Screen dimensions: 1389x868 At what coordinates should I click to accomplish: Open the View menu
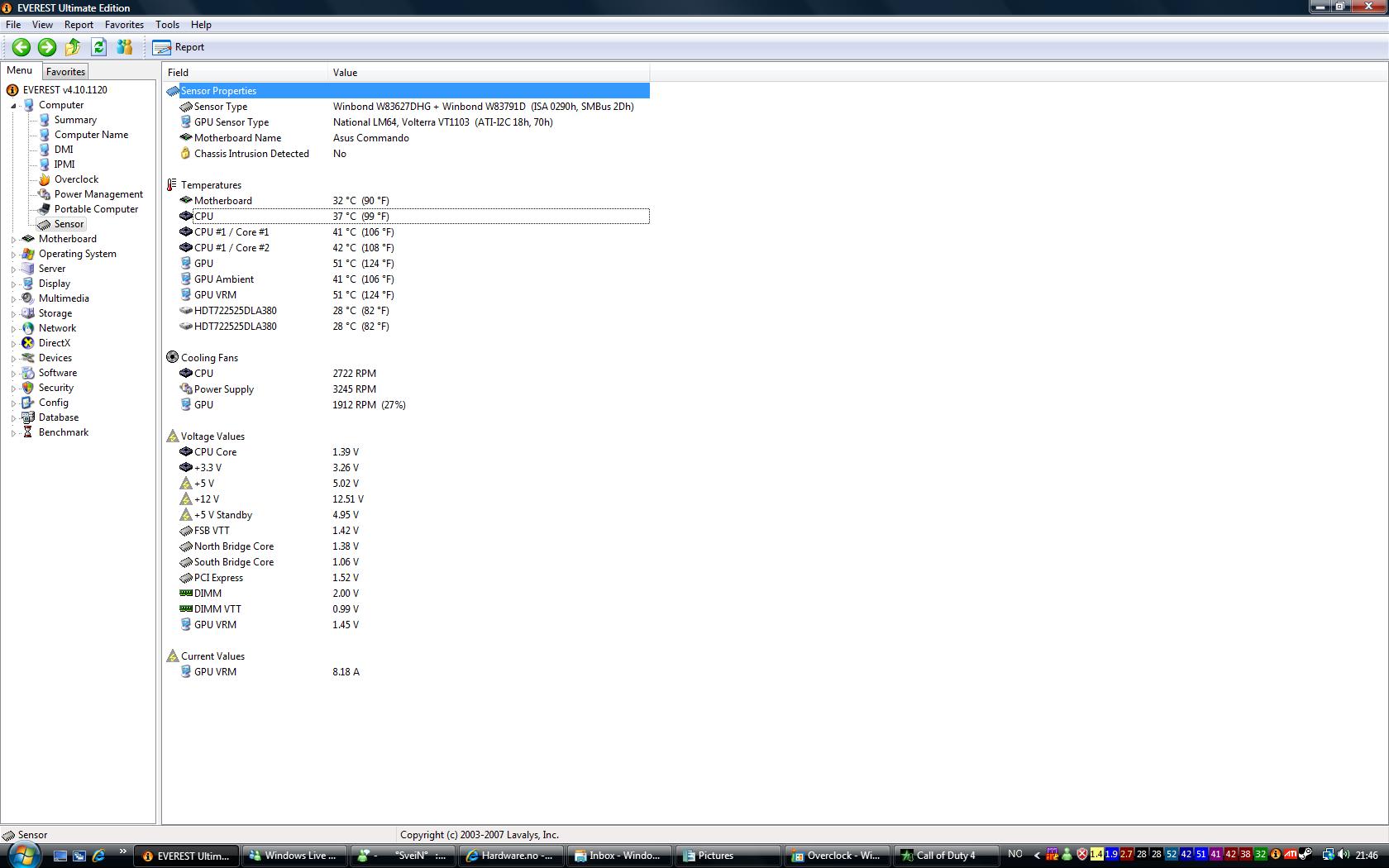tap(42, 25)
